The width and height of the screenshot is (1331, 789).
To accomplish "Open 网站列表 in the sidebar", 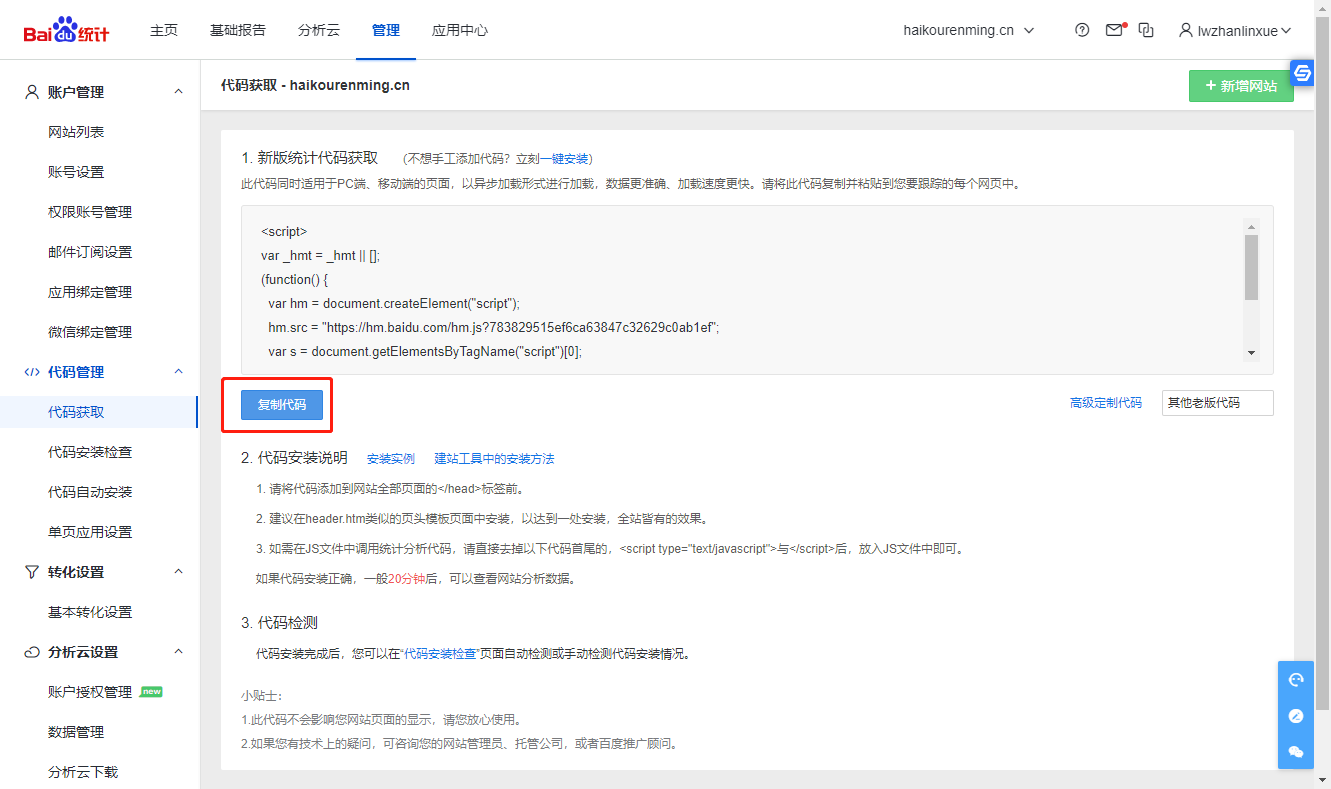I will (x=76, y=132).
